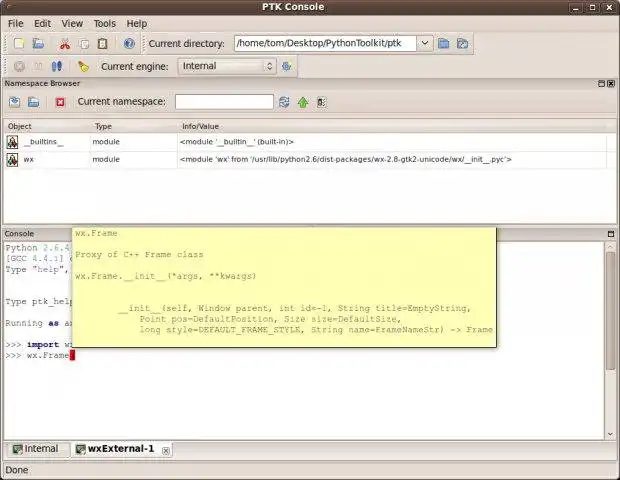Screen dimensions: 620x480
Task: Sort by the Type column header
Action: pyautogui.click(x=134, y=127)
